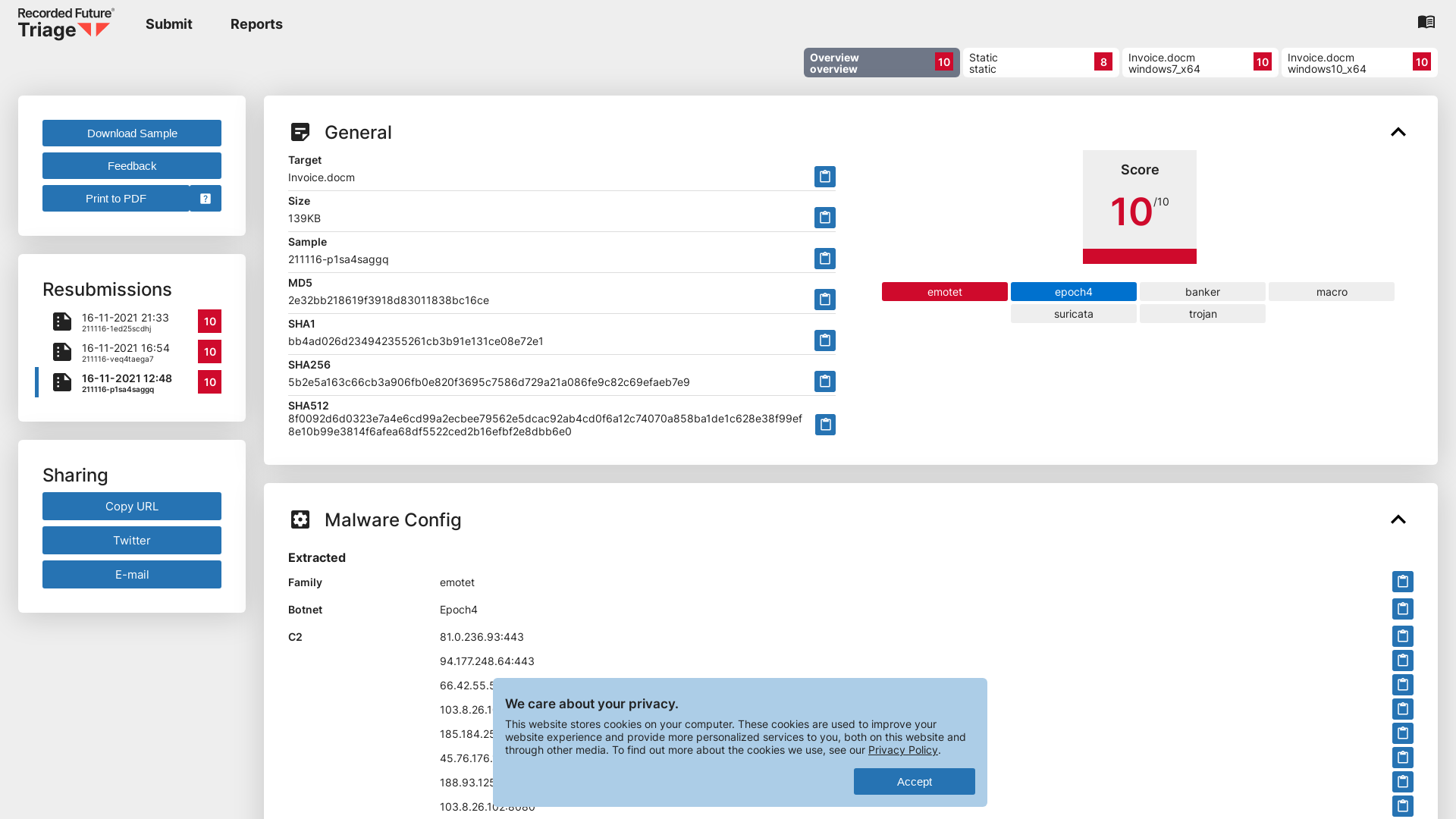Screen dimensions: 1456x819
Task: Copy the SHA256 hash value
Action: (x=825, y=381)
